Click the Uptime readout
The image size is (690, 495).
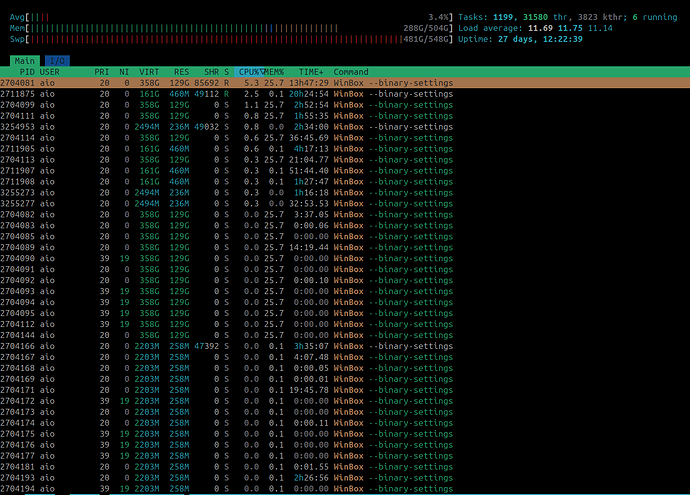[520, 39]
